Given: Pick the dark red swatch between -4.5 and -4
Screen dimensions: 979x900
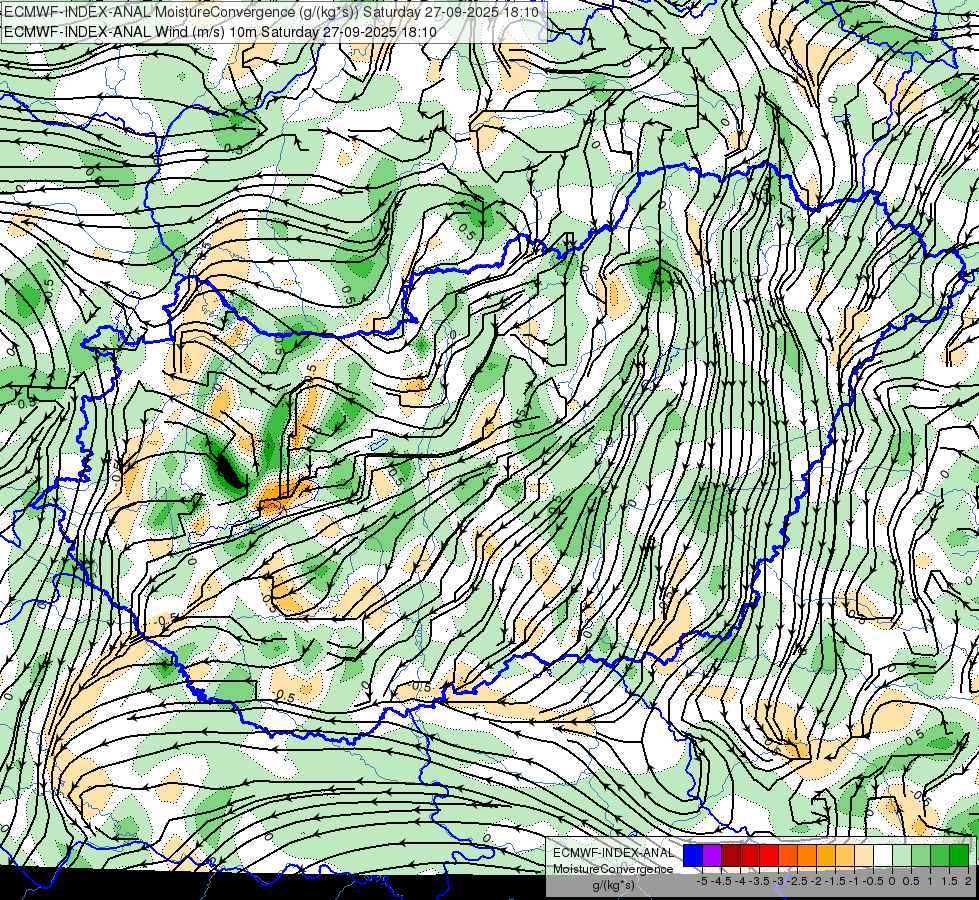Looking at the screenshot, I should point(731,855).
